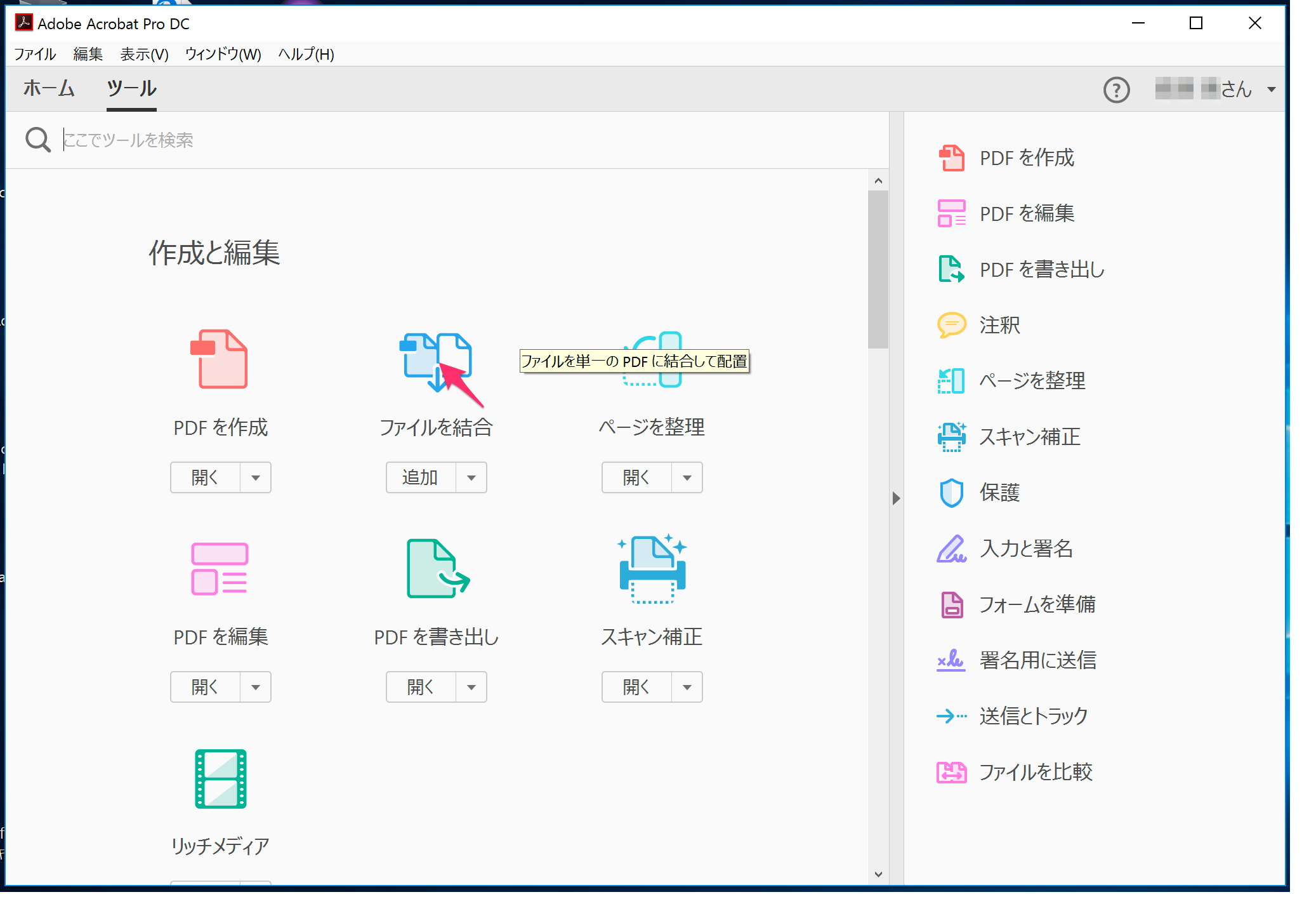Click the リッチメディア label
Screen dimensions: 1316x918
pos(220,846)
